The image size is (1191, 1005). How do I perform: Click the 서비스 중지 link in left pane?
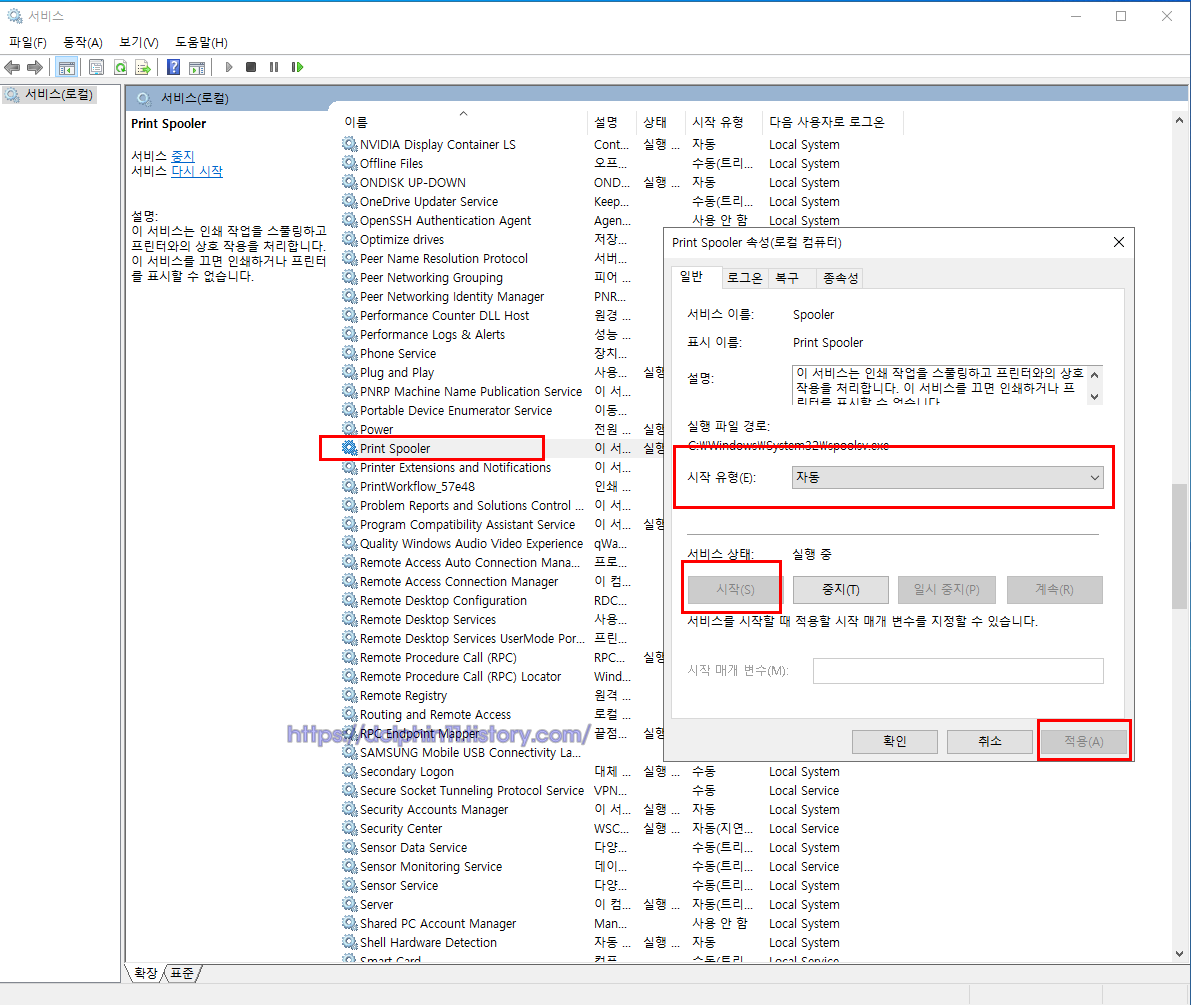[182, 156]
